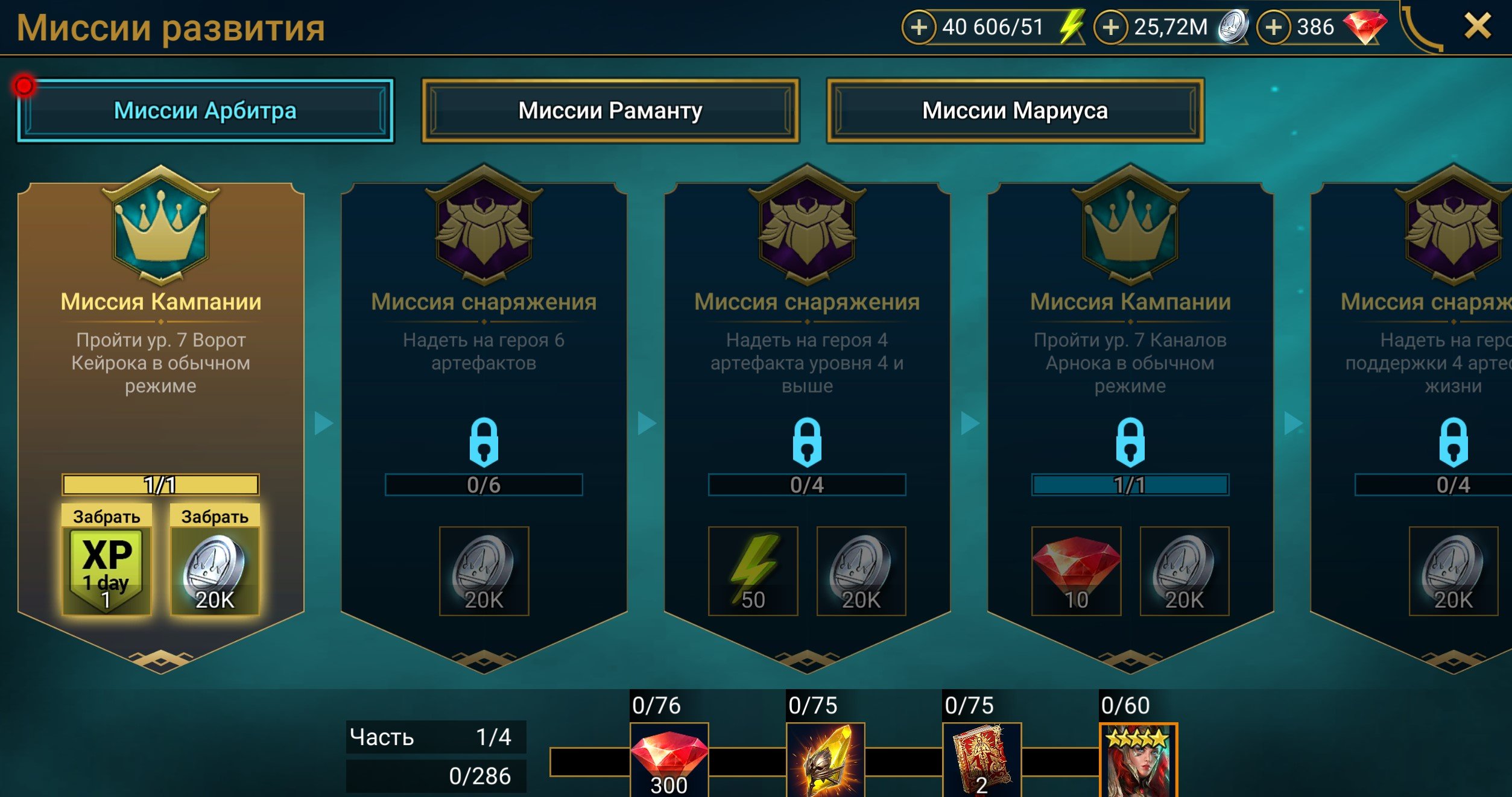Click the lock on the Арнока canals mission

[x=1130, y=443]
